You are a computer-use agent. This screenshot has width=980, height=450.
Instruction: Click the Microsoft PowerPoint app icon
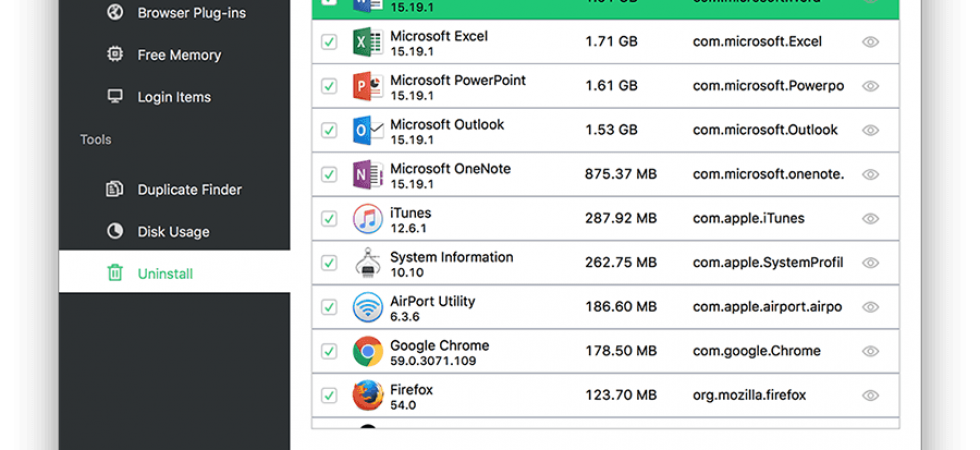[x=368, y=86]
